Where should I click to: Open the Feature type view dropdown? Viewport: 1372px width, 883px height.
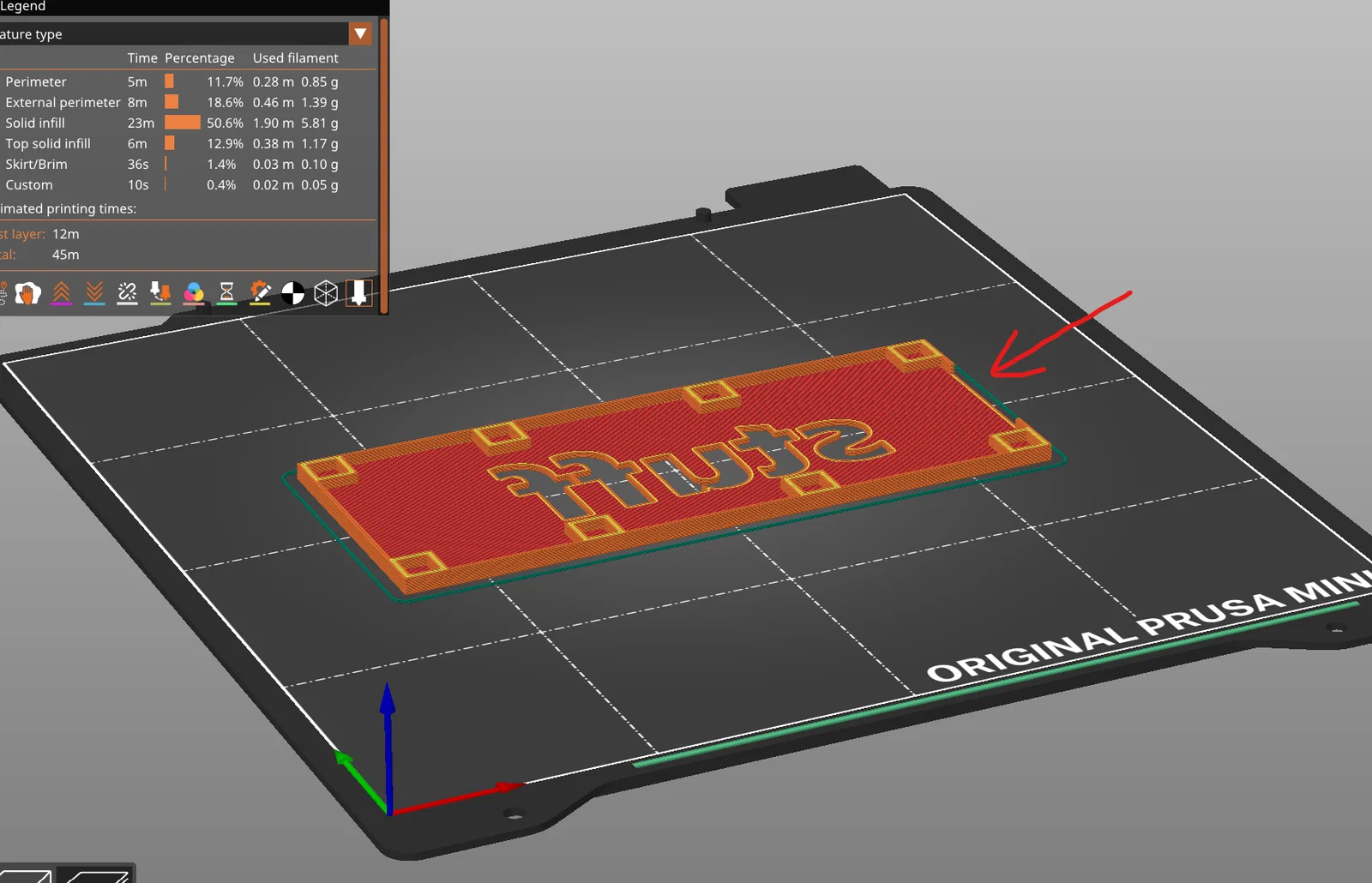pos(360,34)
